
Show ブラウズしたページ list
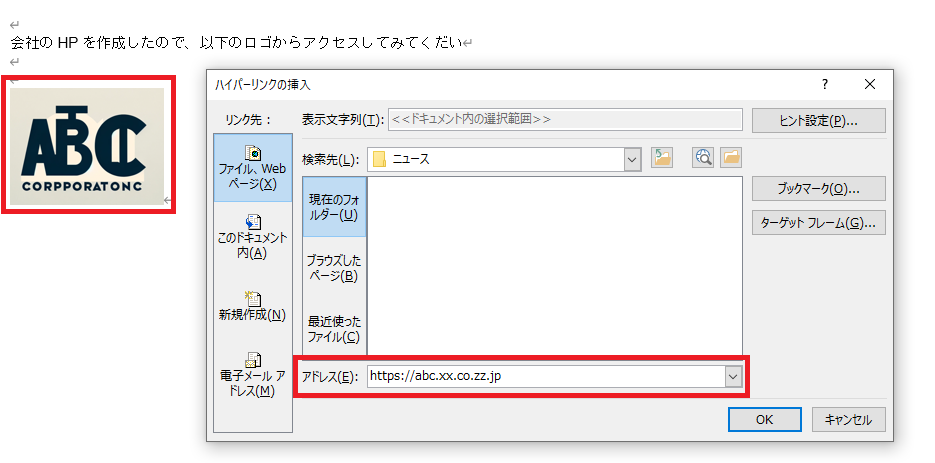click(x=335, y=267)
